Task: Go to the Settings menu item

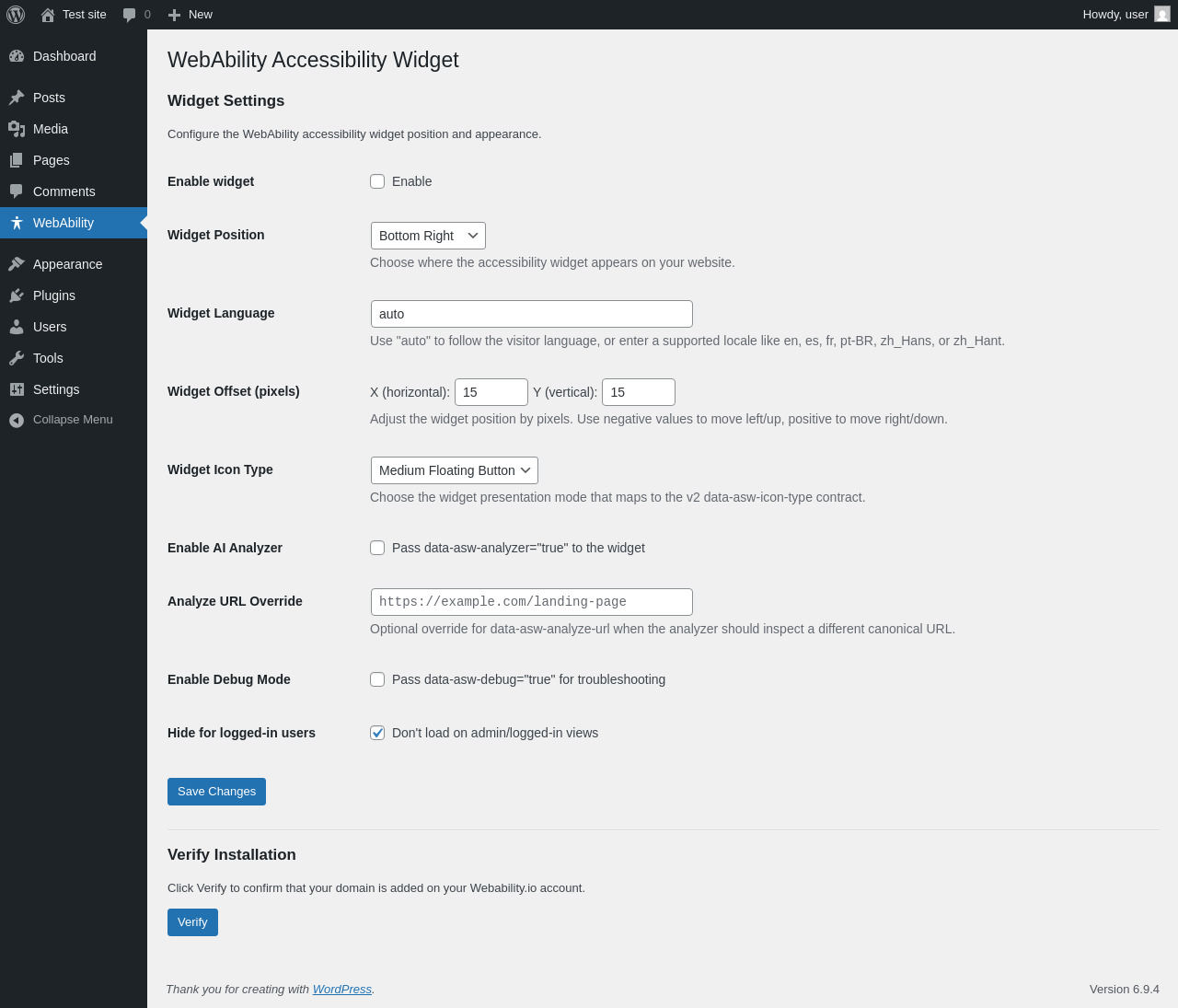Action: coord(56,389)
